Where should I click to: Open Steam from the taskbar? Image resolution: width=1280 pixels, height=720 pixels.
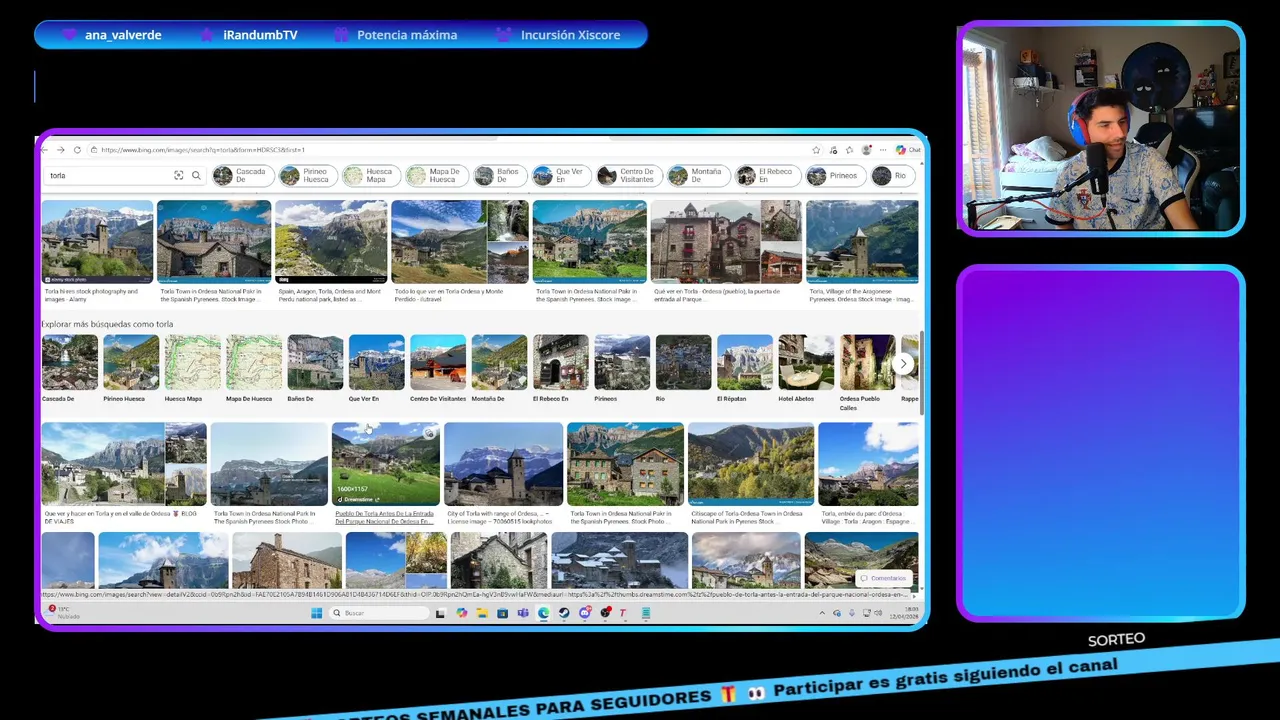564,613
